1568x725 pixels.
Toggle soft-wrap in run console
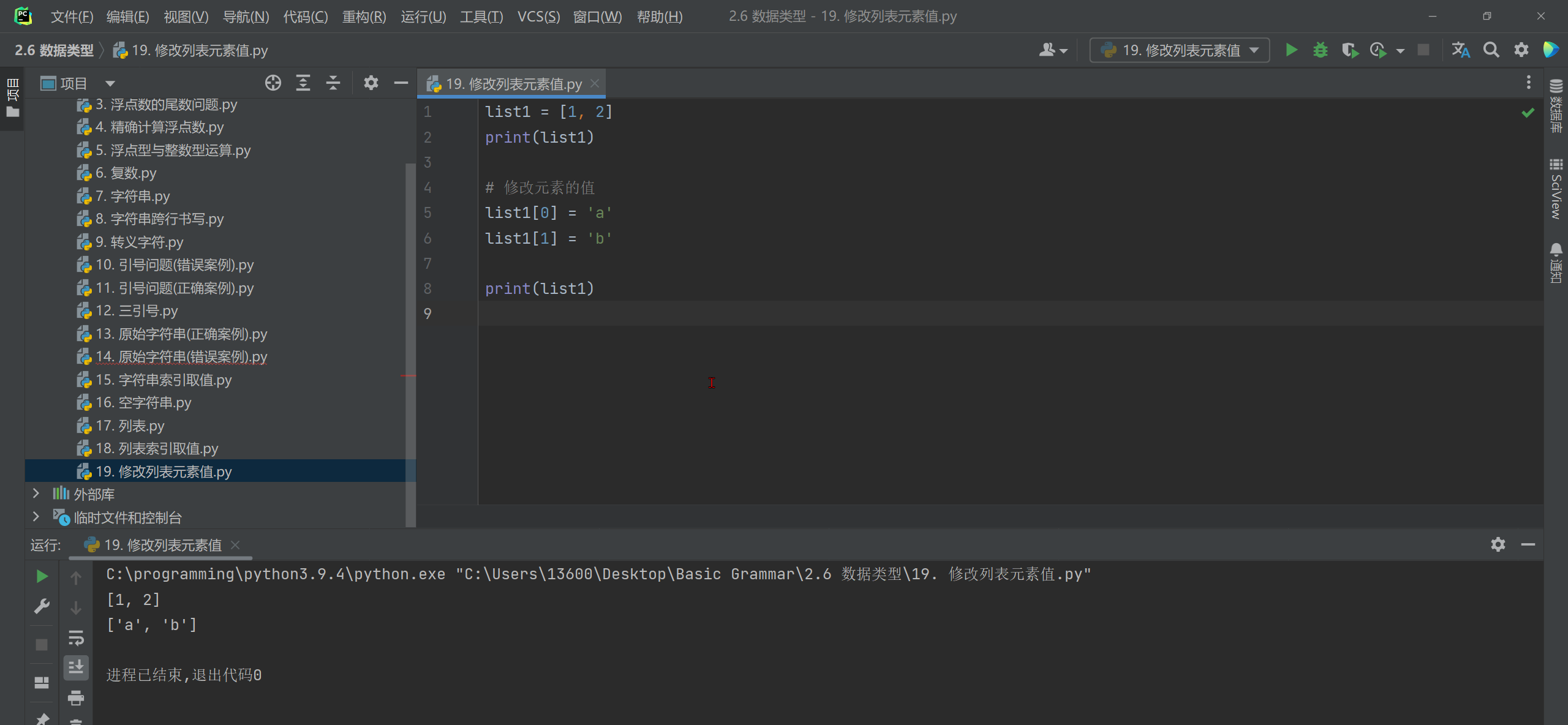[76, 637]
